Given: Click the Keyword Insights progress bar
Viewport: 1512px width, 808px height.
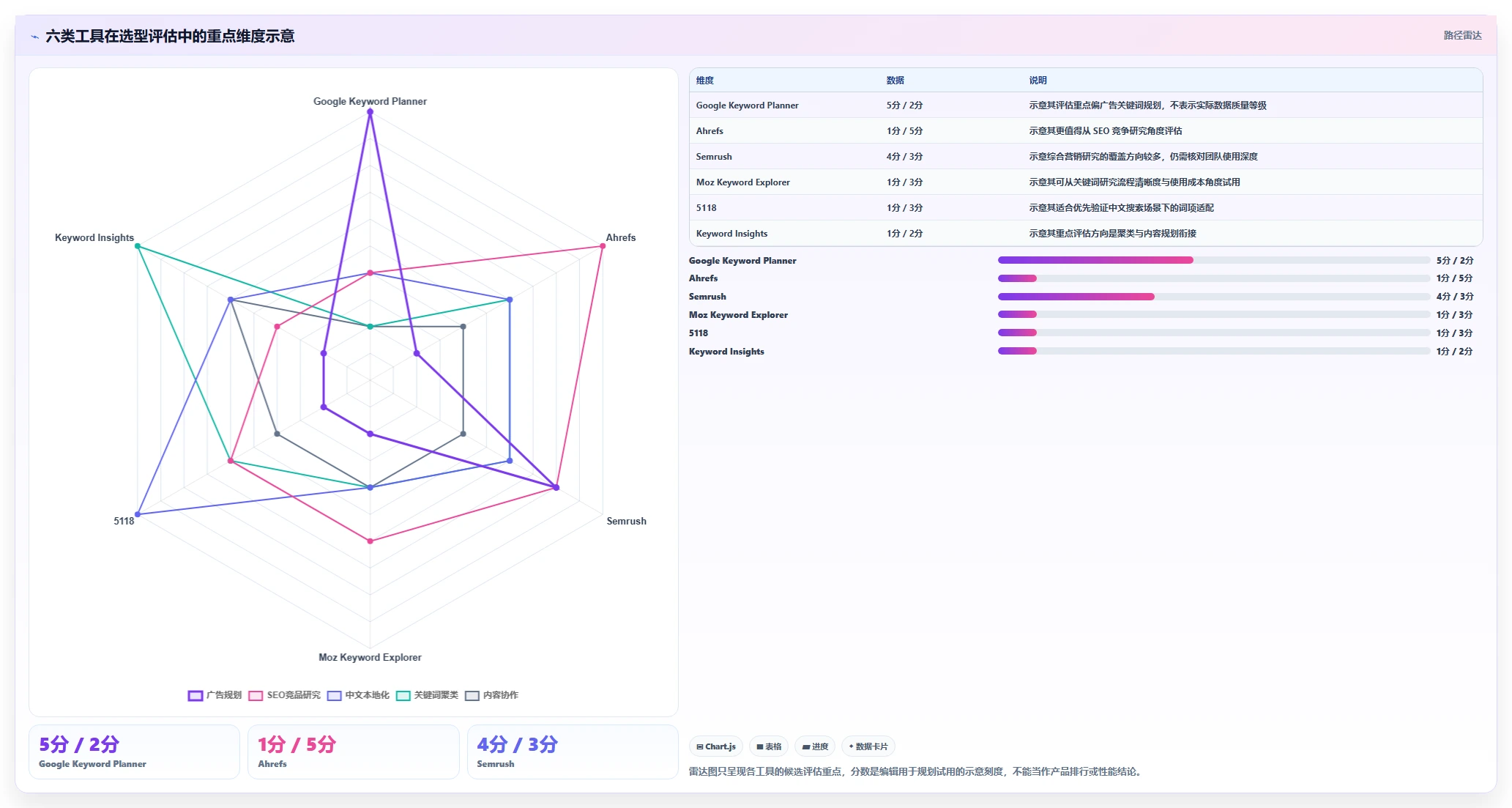Looking at the screenshot, I should tap(1214, 351).
